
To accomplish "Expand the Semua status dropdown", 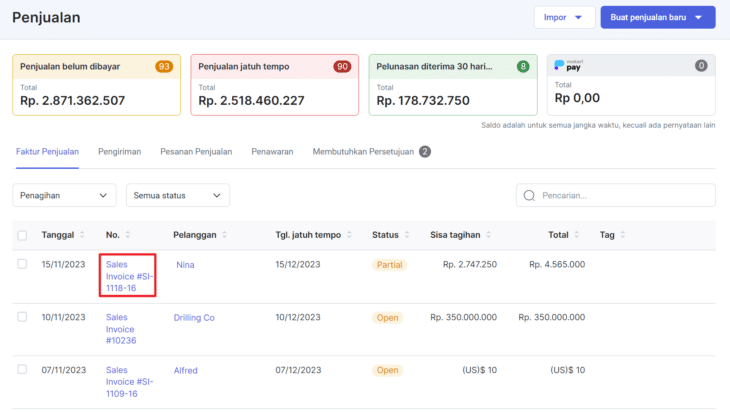I will (177, 196).
